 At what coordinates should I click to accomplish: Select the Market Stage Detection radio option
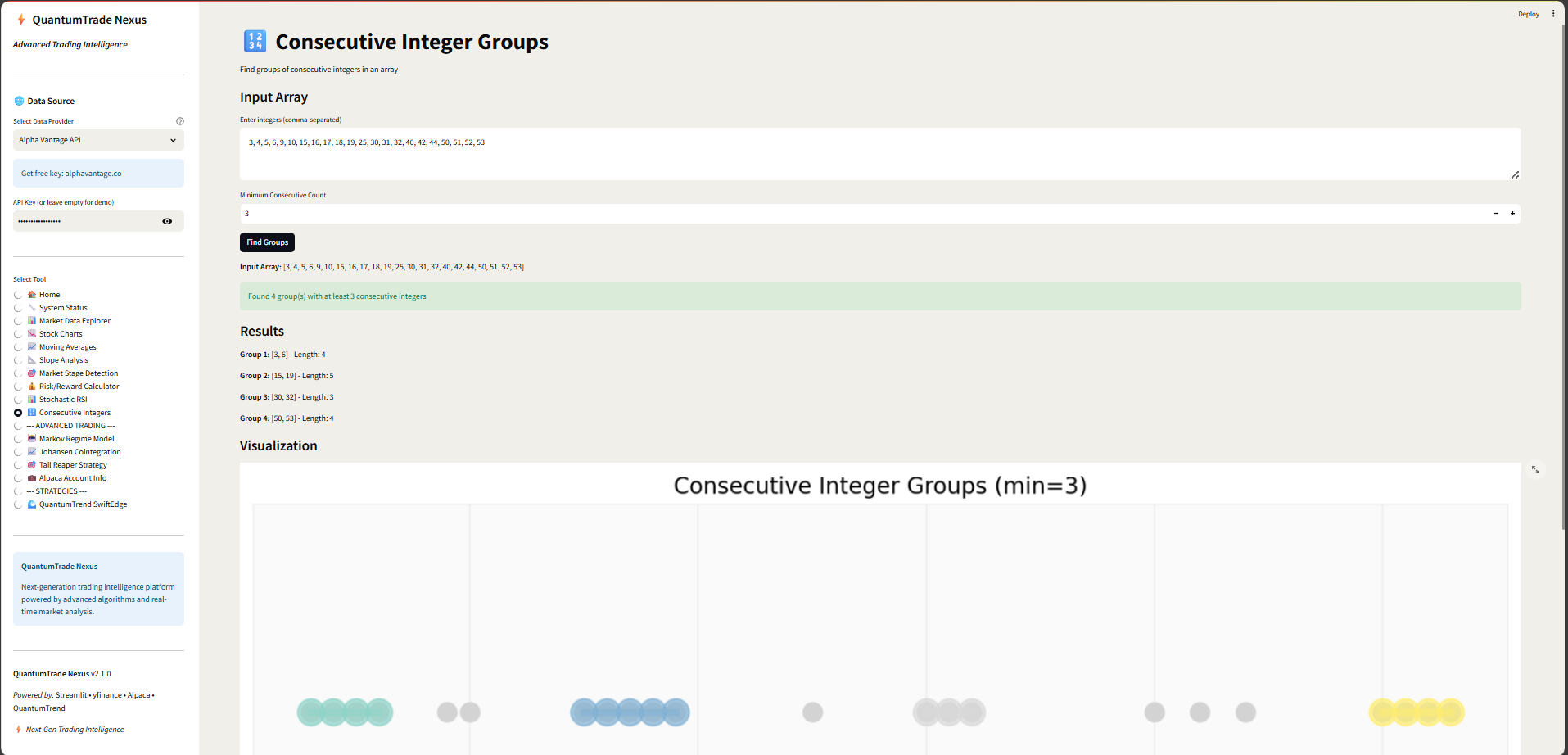(18, 373)
